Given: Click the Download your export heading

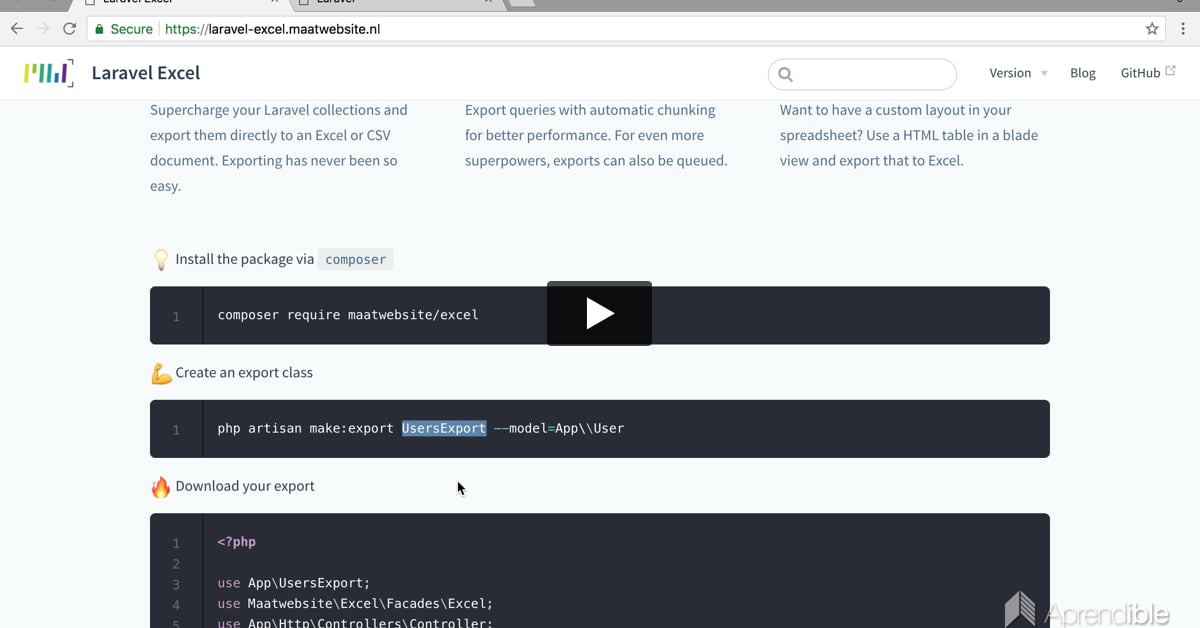Looking at the screenshot, I should [245, 486].
